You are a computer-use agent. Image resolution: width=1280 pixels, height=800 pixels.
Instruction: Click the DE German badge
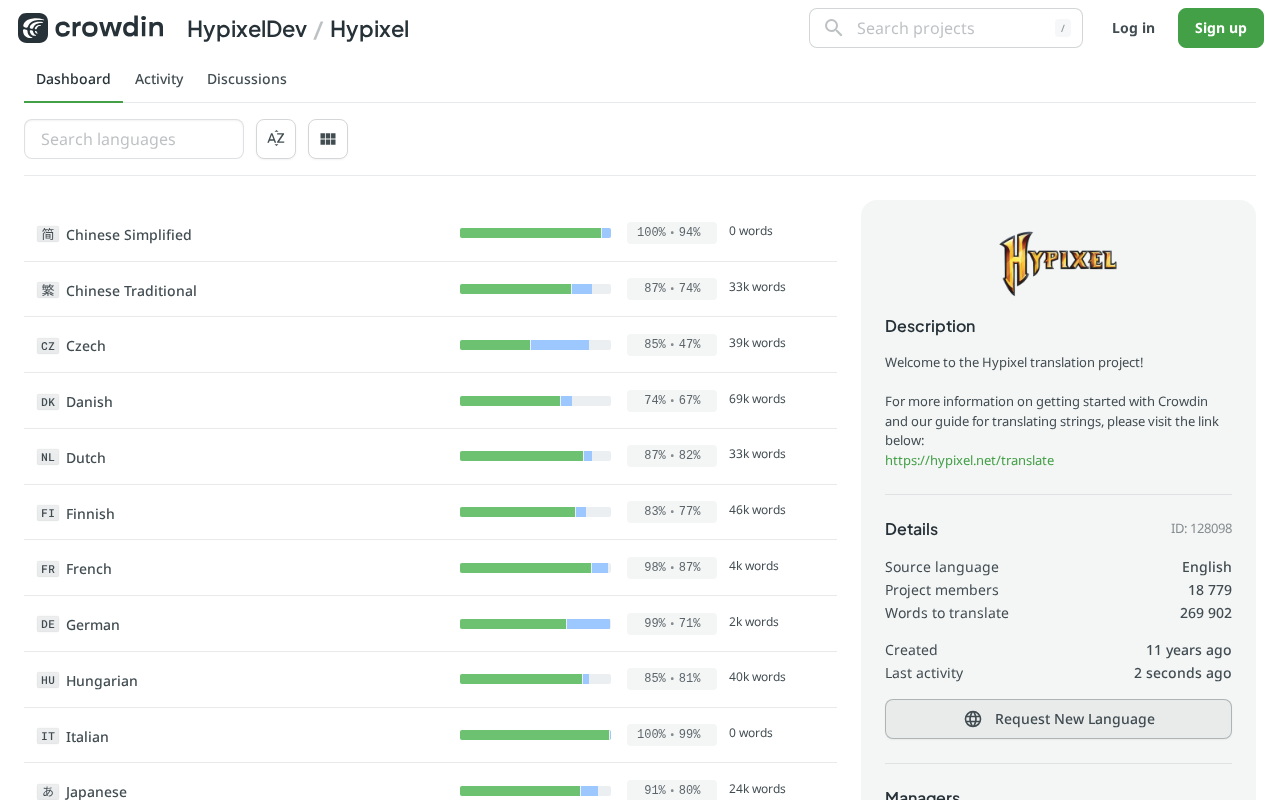point(47,624)
